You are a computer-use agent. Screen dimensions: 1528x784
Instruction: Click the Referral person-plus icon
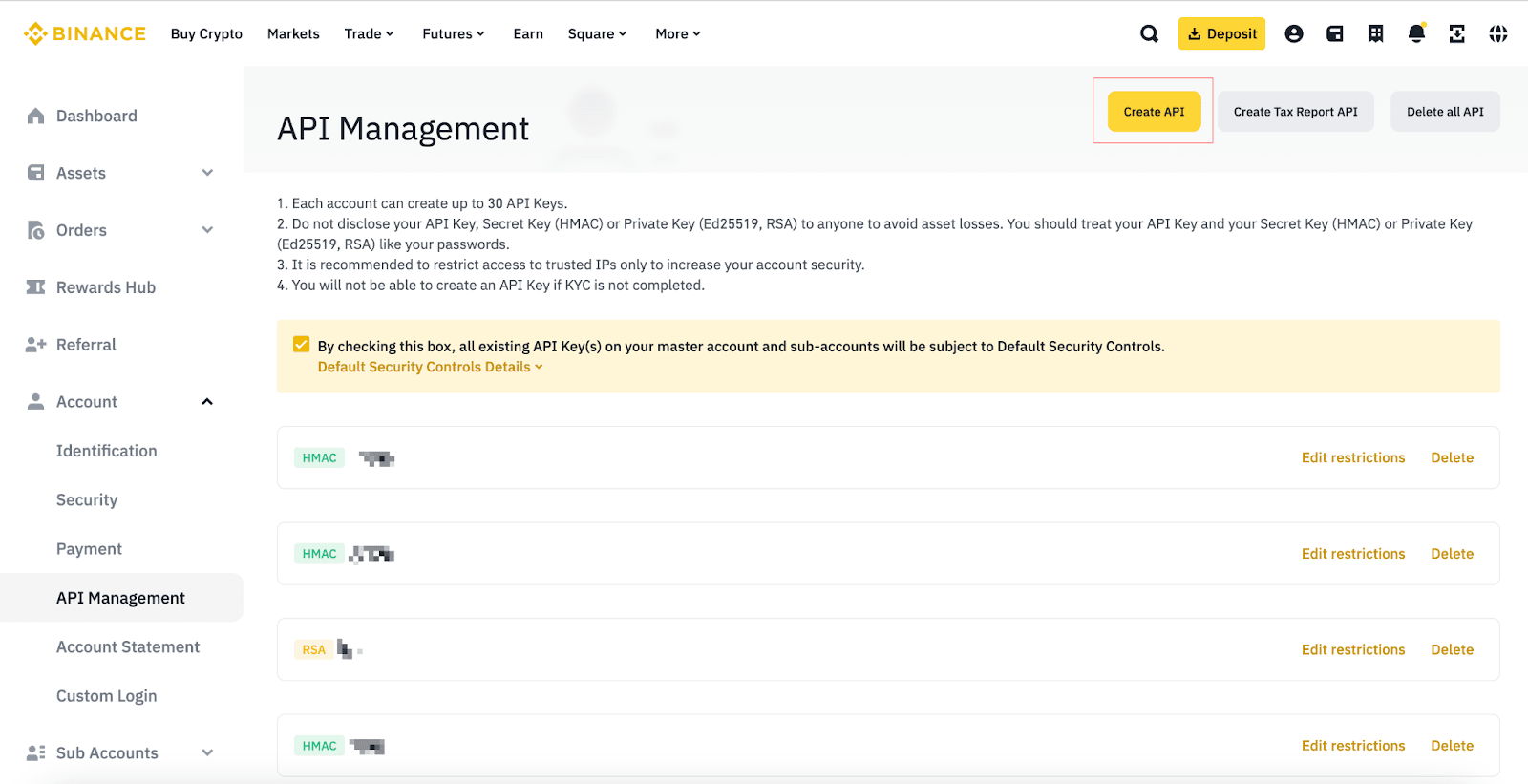click(36, 345)
